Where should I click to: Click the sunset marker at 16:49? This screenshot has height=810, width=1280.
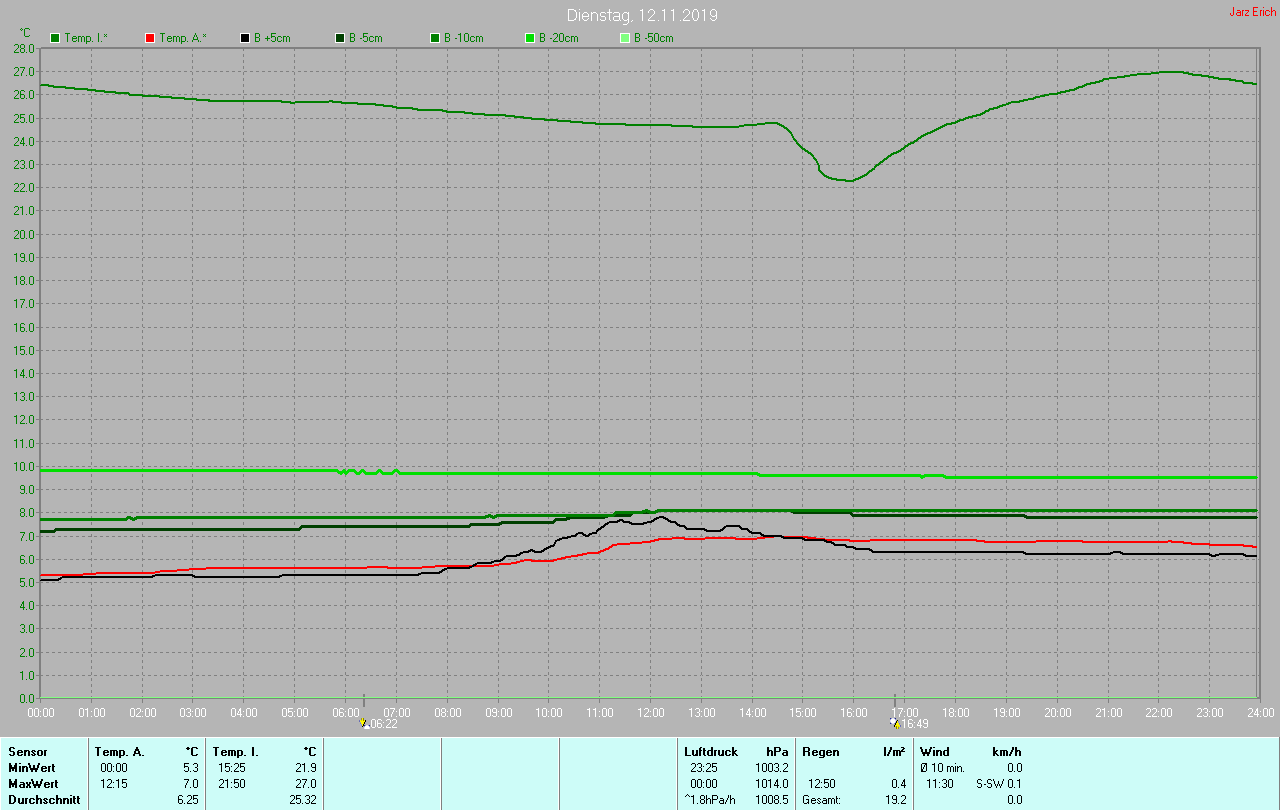coord(895,721)
